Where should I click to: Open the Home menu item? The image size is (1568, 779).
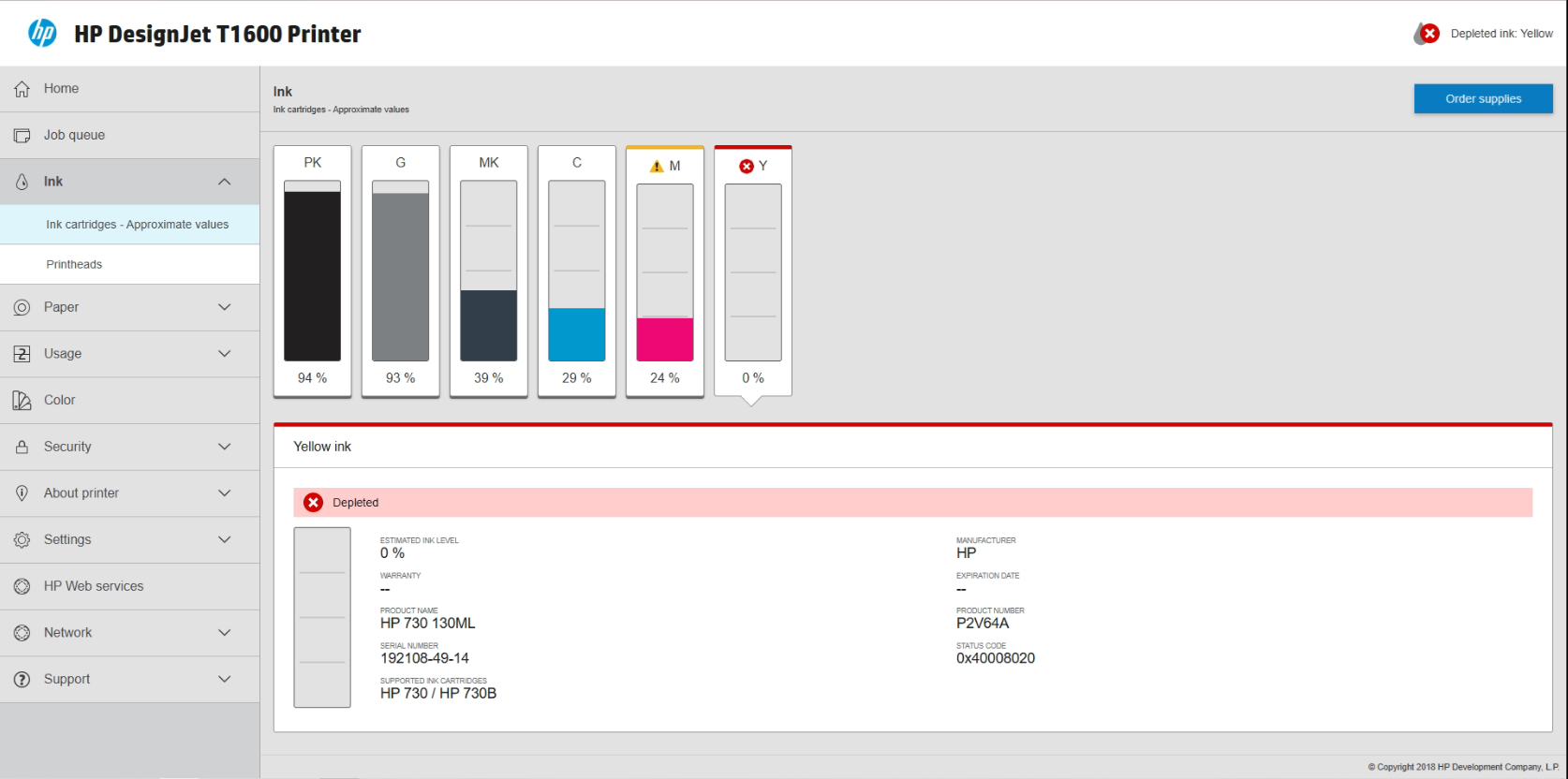click(x=129, y=89)
